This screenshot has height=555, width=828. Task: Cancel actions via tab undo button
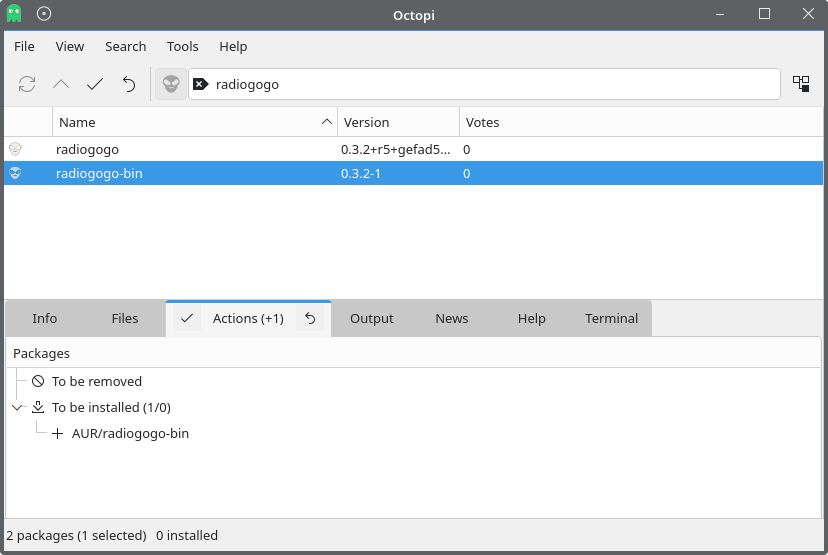310,318
